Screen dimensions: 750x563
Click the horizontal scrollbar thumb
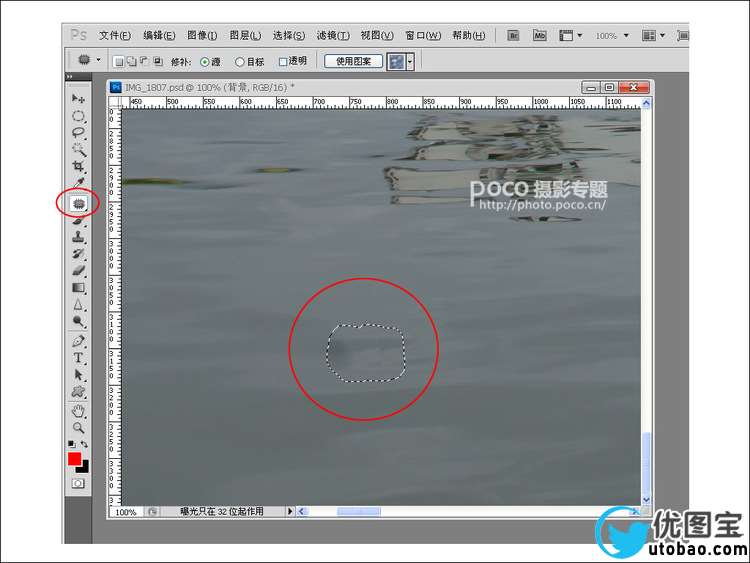[359, 511]
